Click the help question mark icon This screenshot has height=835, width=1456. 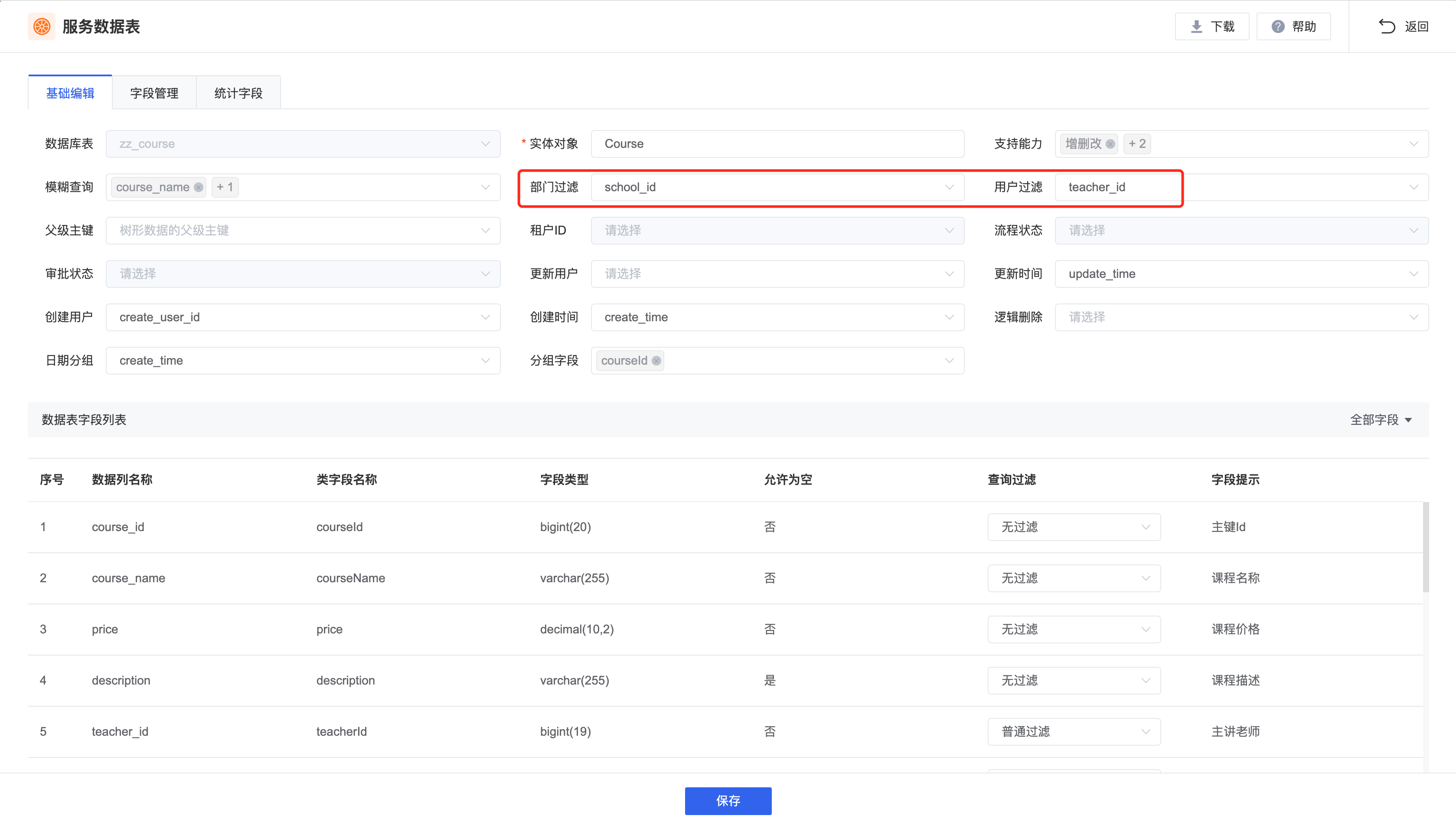(x=1278, y=26)
